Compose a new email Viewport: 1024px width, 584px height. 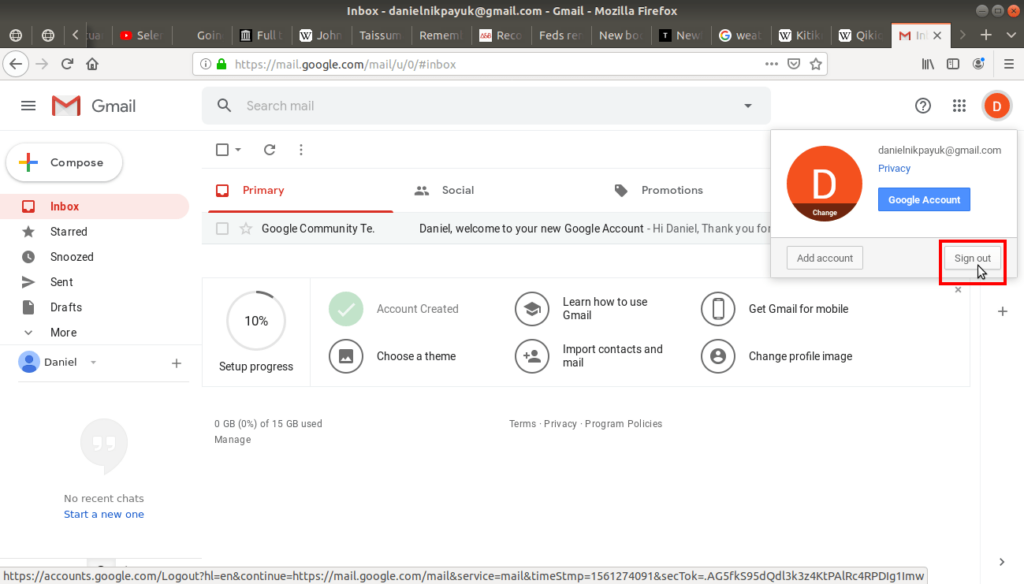[x=64, y=163]
